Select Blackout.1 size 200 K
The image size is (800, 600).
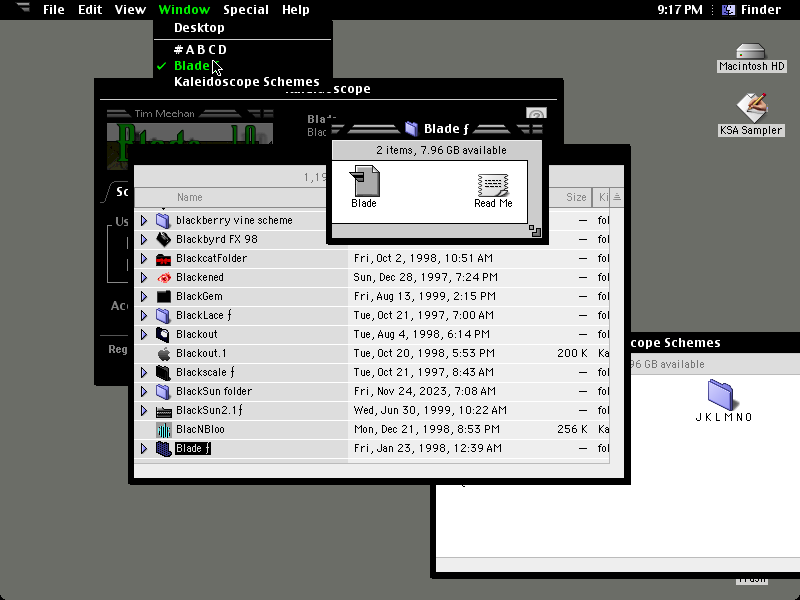pos(572,354)
